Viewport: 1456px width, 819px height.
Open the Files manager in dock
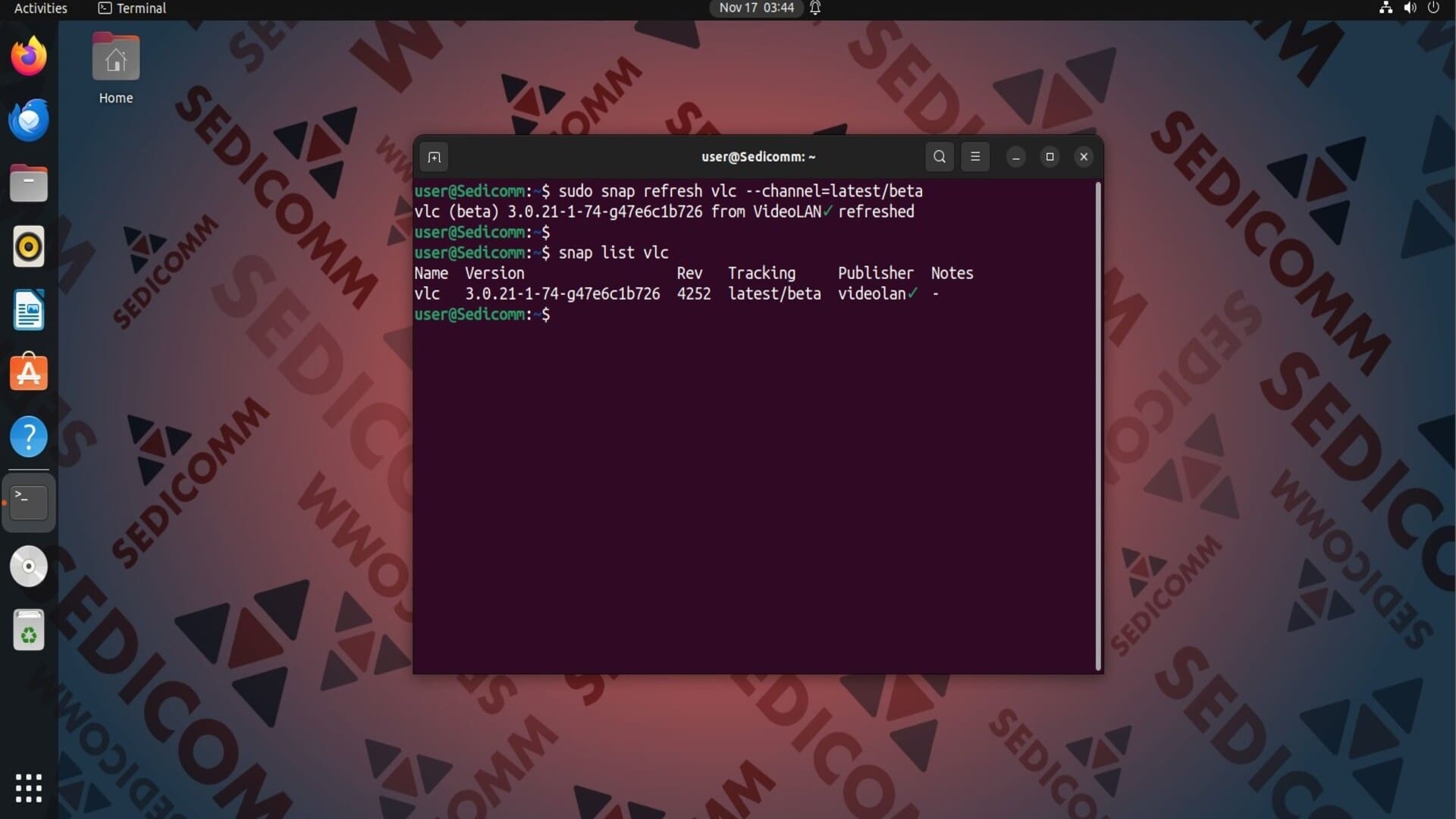point(29,184)
